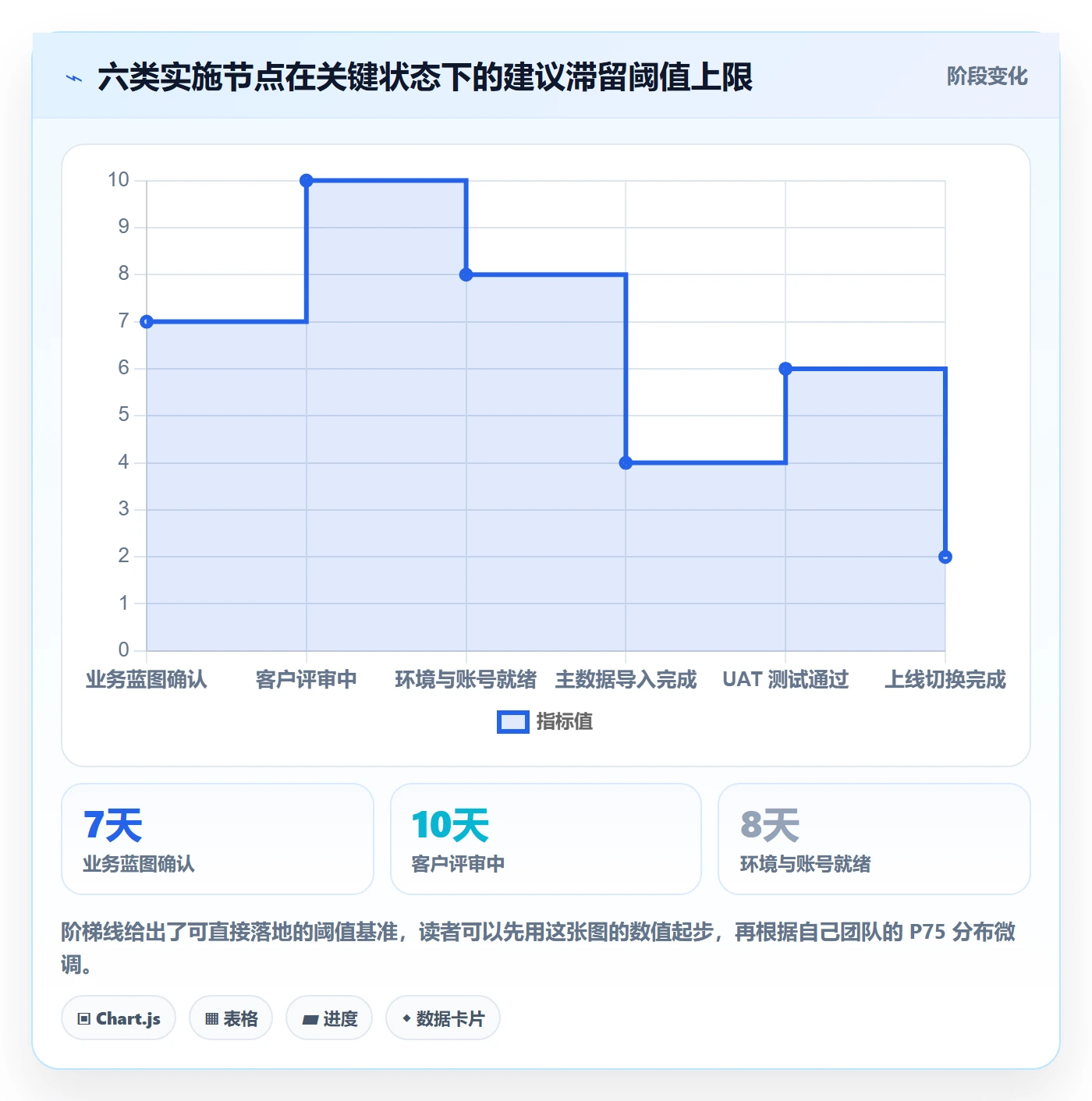This screenshot has height=1101, width=1092.
Task: Click the 数据卡片 tag chip
Action: point(443,1018)
